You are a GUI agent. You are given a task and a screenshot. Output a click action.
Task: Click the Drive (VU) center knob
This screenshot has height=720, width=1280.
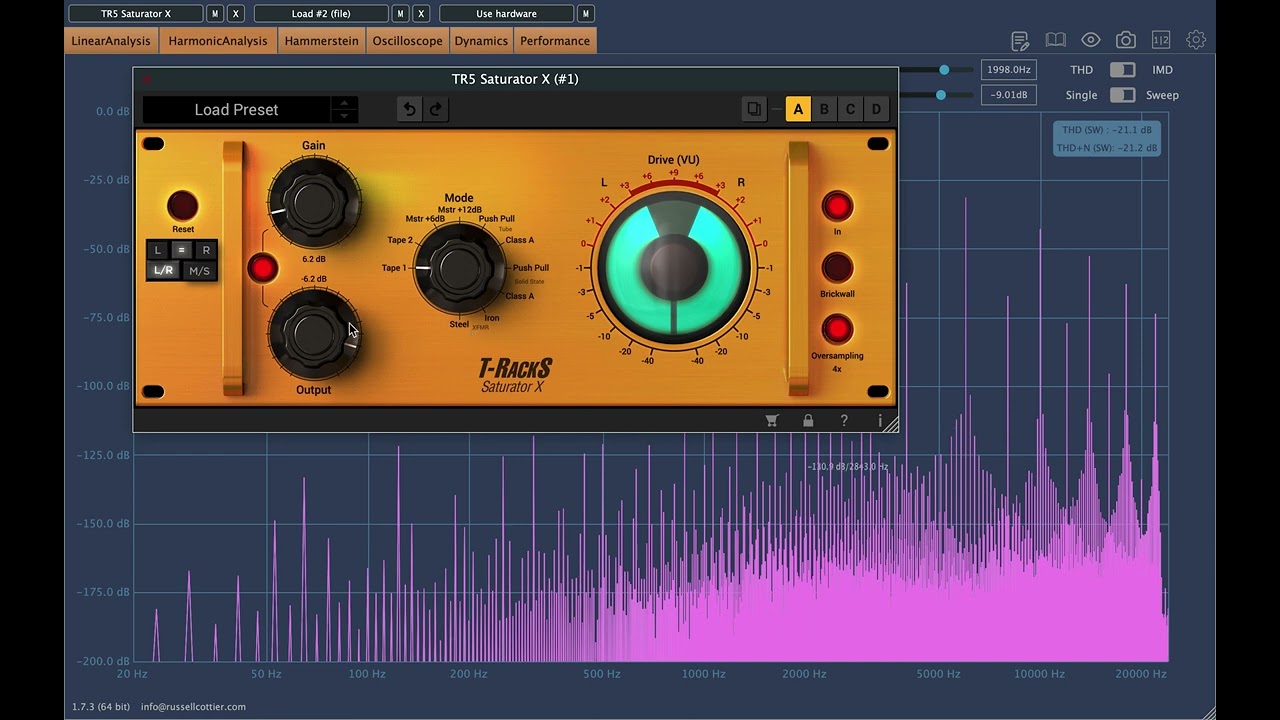(673, 268)
